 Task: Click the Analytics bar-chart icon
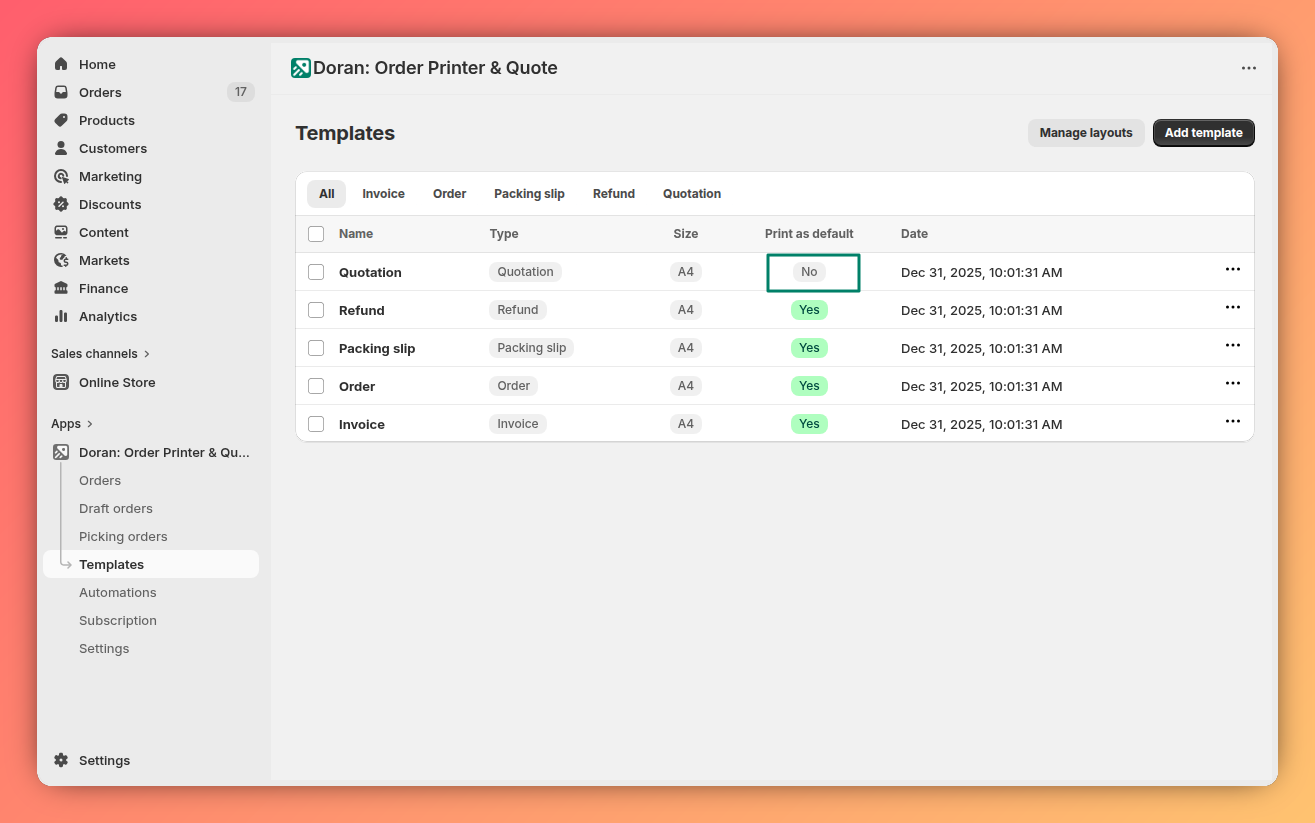tap(61, 316)
